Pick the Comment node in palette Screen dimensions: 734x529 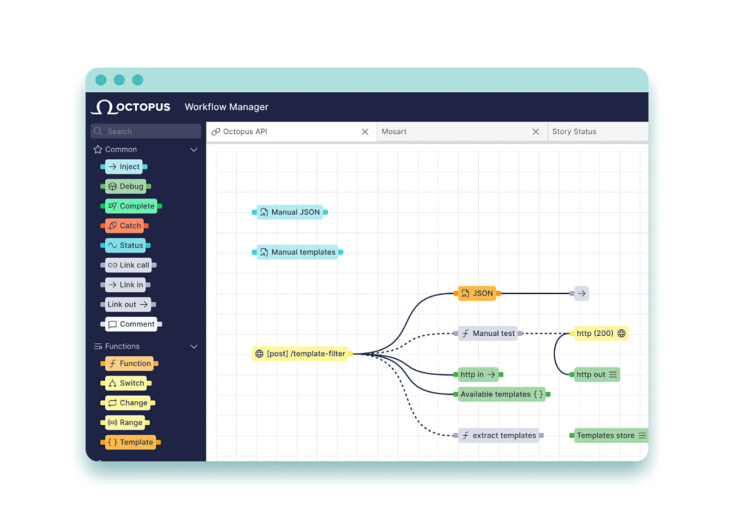(x=131, y=324)
